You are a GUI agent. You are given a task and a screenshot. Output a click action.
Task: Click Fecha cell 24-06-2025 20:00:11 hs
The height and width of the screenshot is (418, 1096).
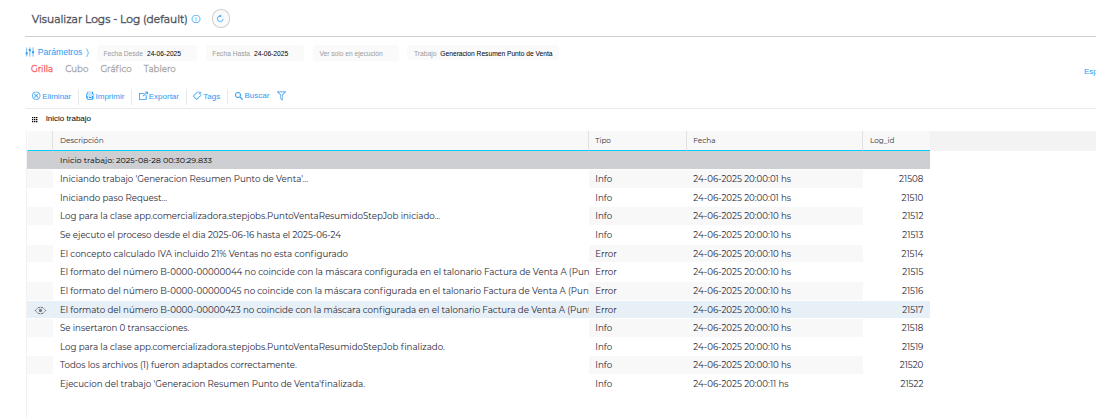[x=774, y=384]
